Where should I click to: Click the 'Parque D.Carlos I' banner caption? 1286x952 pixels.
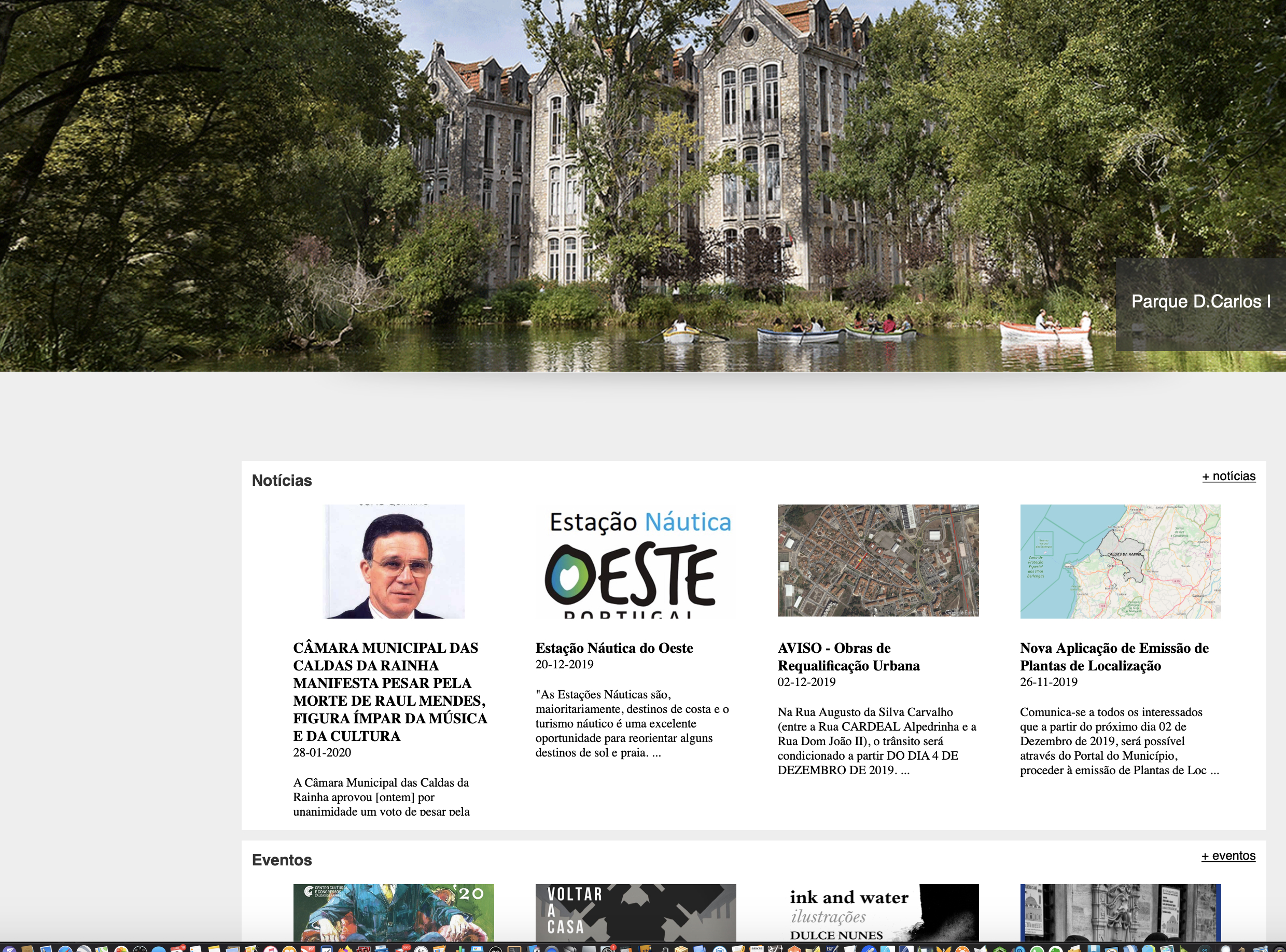1201,301
